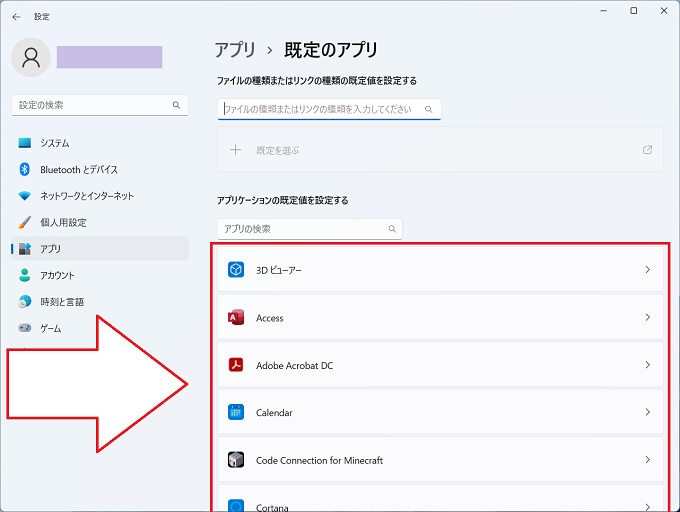The width and height of the screenshot is (680, 512).
Task: Open 個人用設定 category
Action: click(x=100, y=222)
